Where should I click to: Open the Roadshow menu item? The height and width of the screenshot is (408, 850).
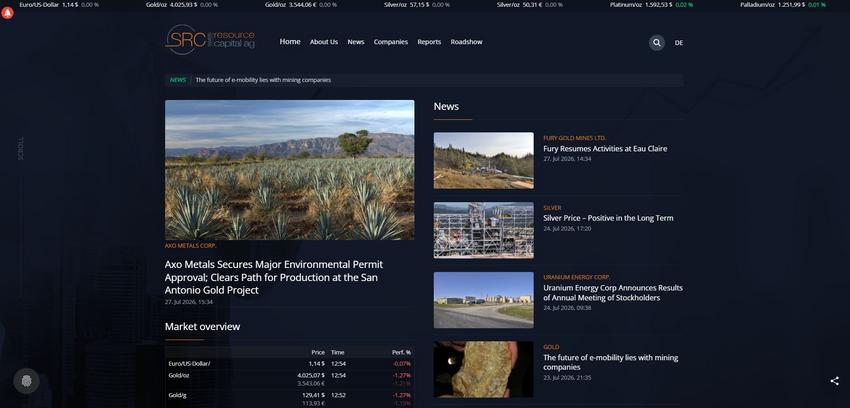(x=466, y=42)
